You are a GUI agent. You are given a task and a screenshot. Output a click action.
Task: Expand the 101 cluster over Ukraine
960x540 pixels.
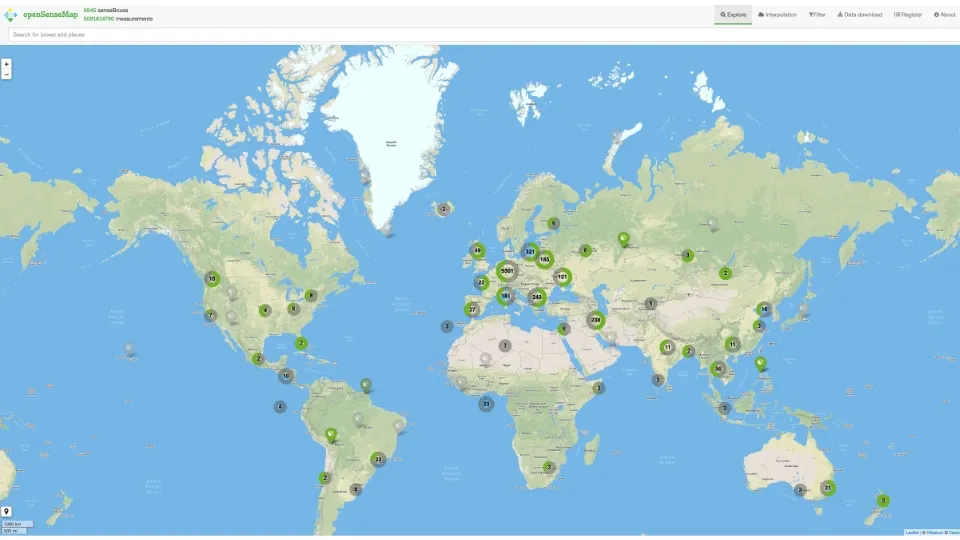563,277
